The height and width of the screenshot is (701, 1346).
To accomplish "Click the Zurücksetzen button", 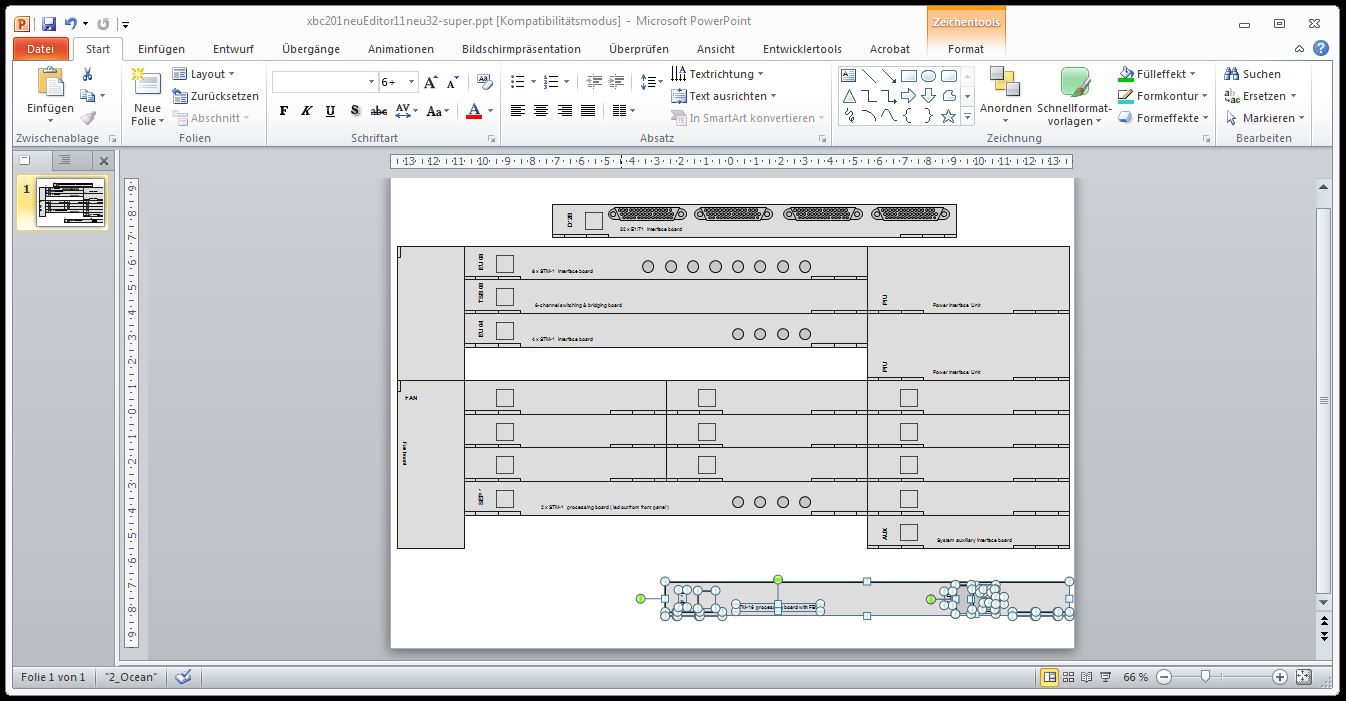I will [x=215, y=96].
